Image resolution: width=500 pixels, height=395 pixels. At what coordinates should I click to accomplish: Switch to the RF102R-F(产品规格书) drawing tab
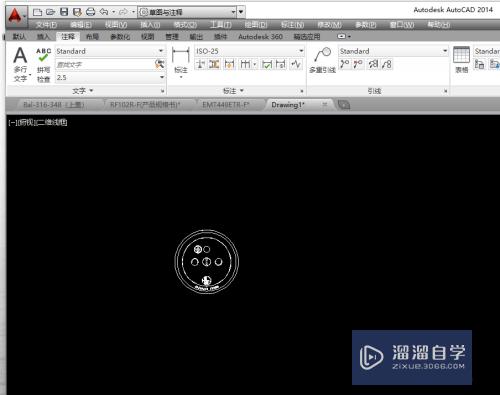[145, 105]
